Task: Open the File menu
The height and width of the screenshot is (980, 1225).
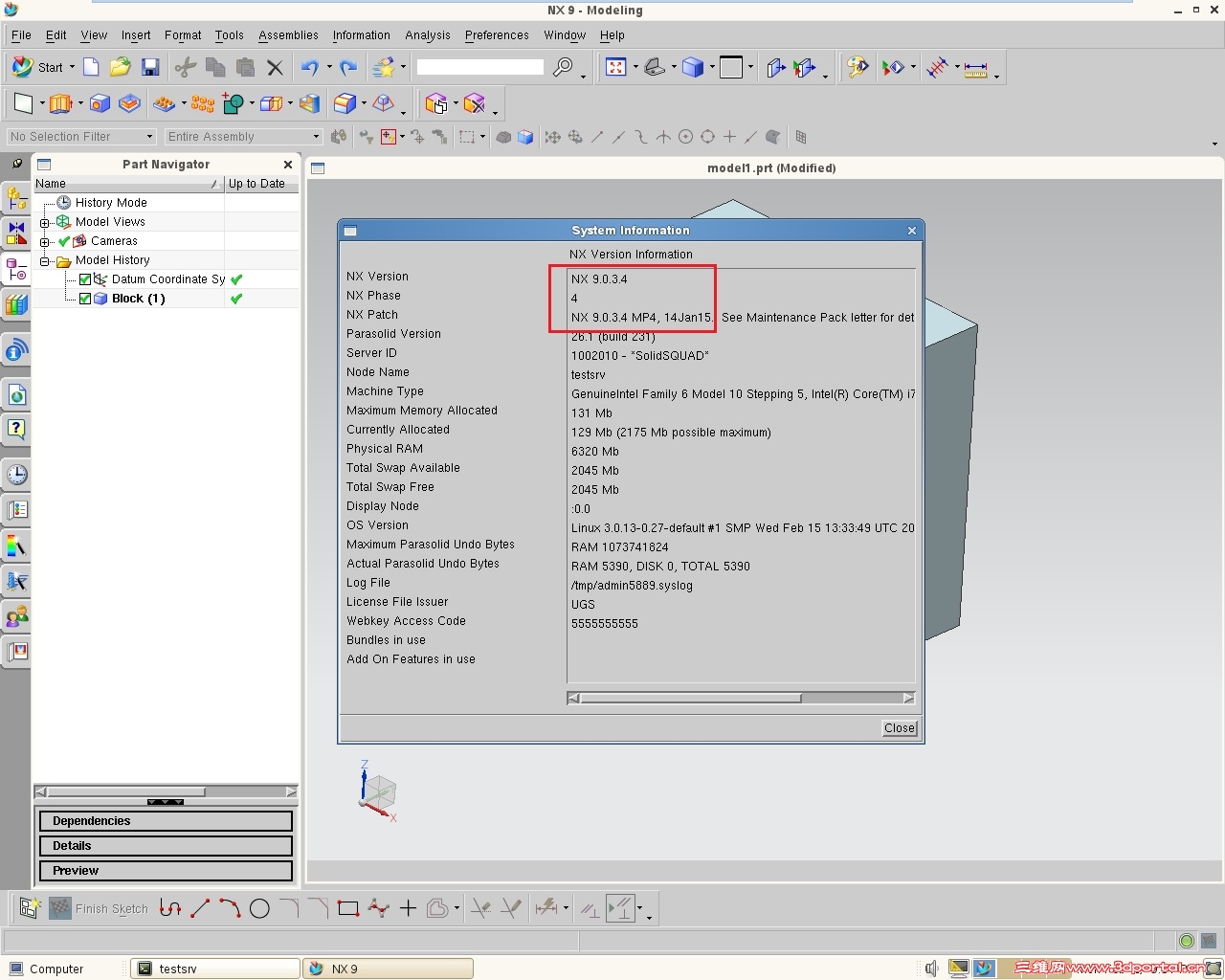Action: (x=21, y=35)
